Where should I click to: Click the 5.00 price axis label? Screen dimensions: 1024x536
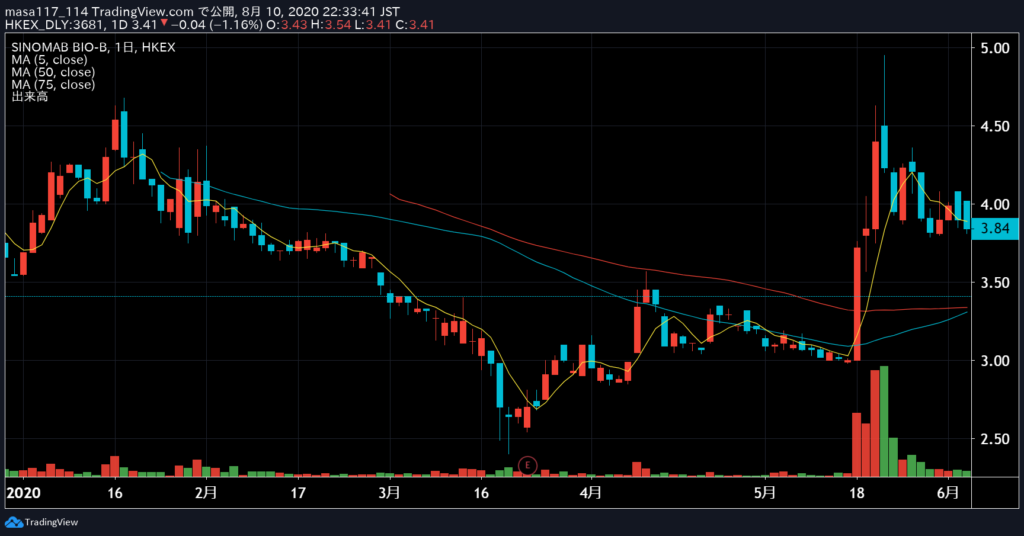click(x=995, y=48)
